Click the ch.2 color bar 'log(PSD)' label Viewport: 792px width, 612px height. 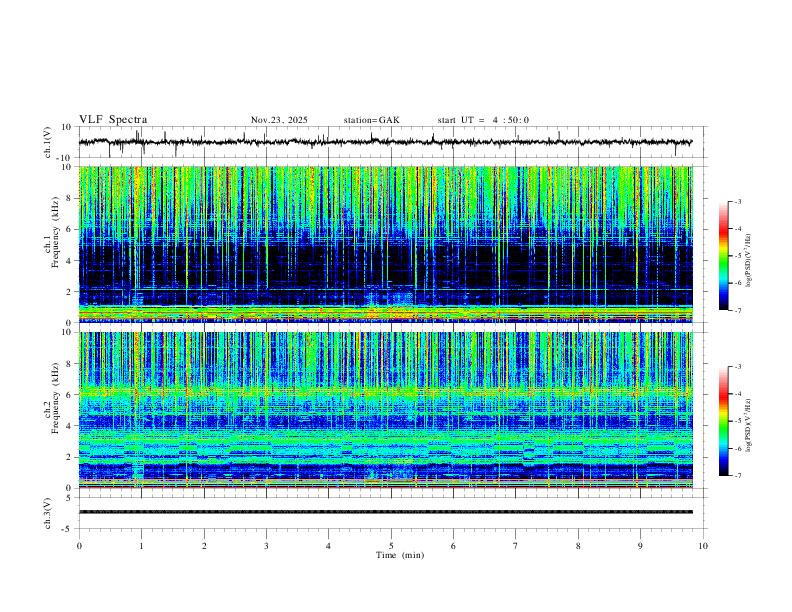click(x=748, y=425)
